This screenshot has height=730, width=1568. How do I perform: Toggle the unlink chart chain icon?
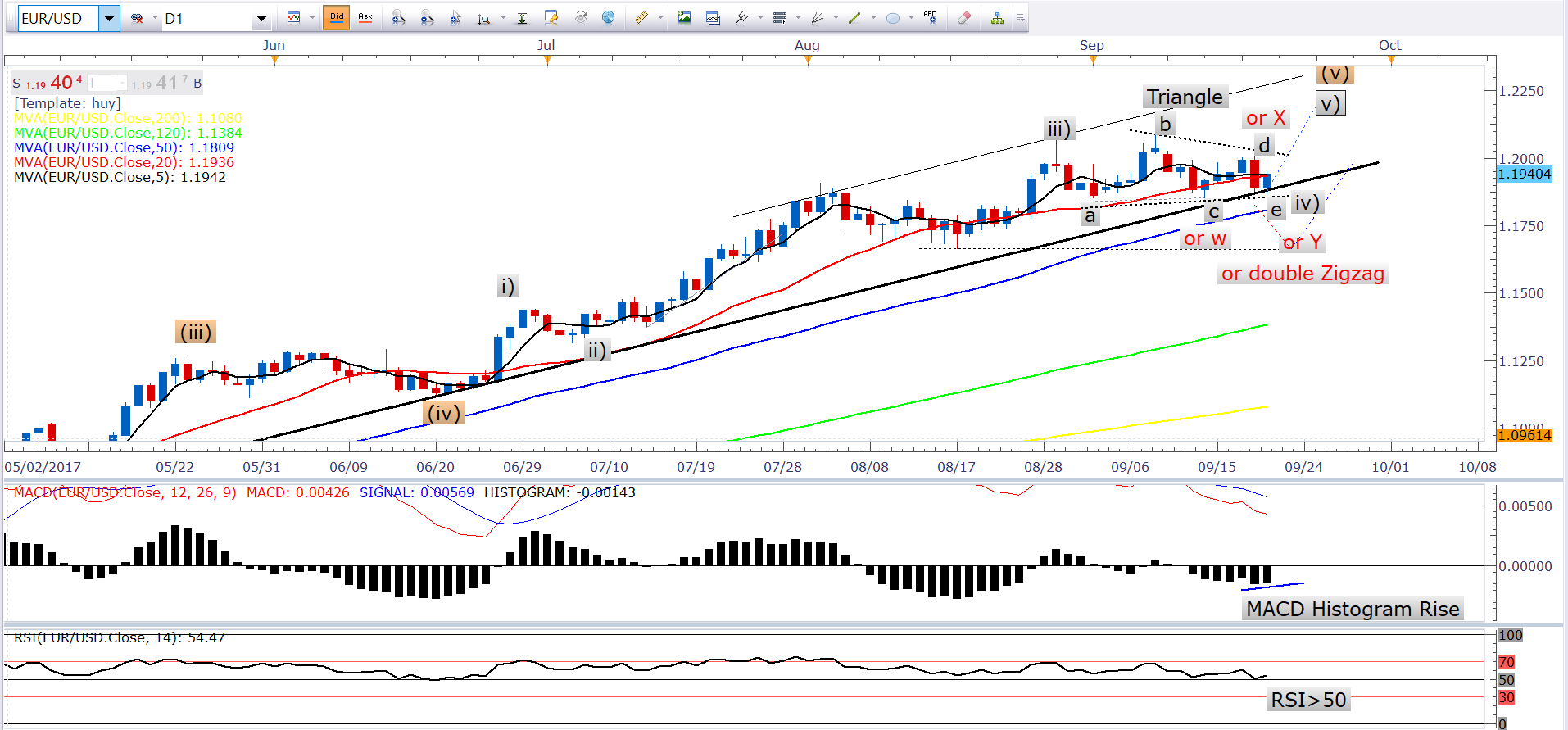(138, 18)
